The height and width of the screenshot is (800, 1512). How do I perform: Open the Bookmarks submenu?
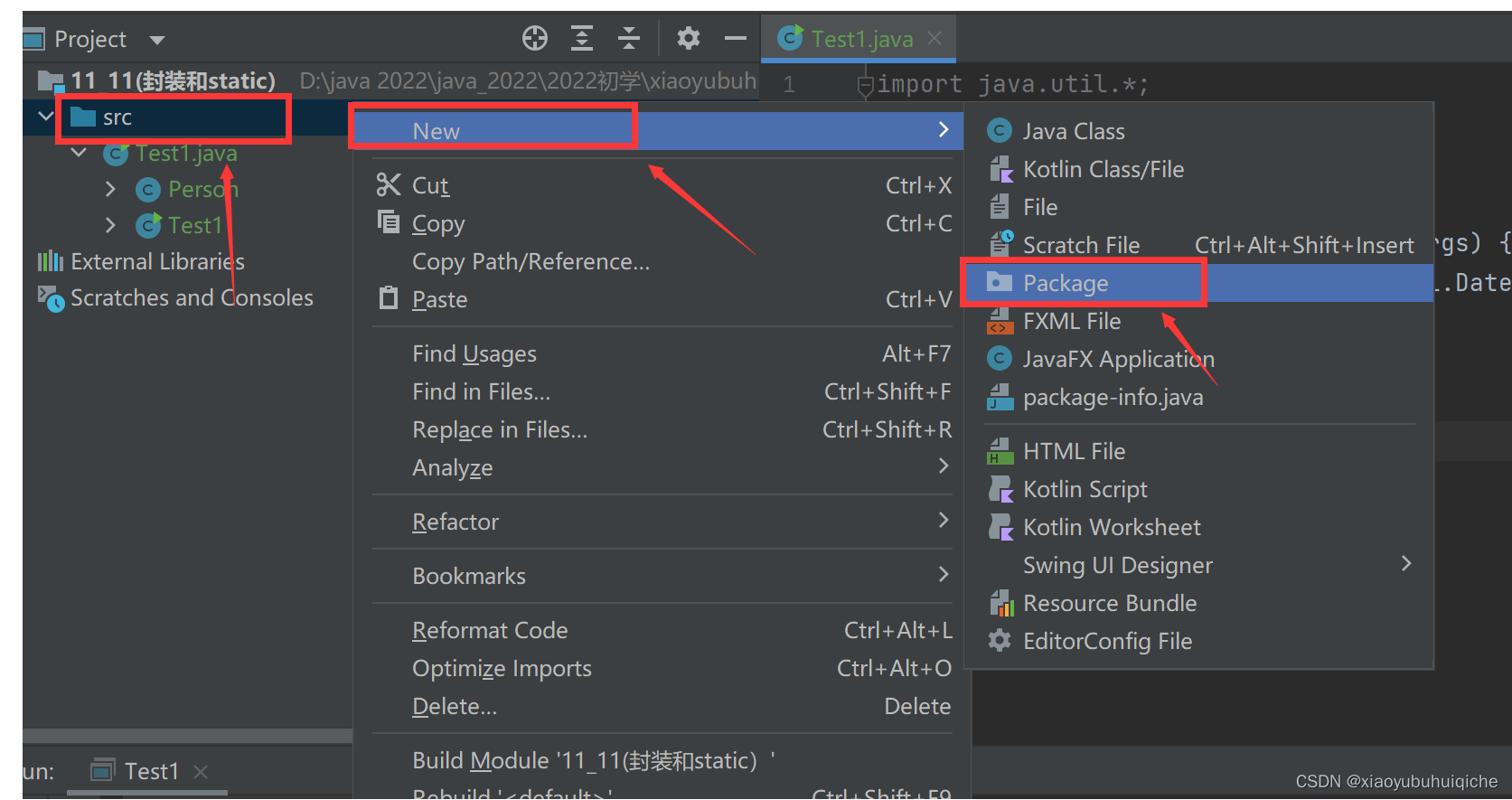(662, 576)
